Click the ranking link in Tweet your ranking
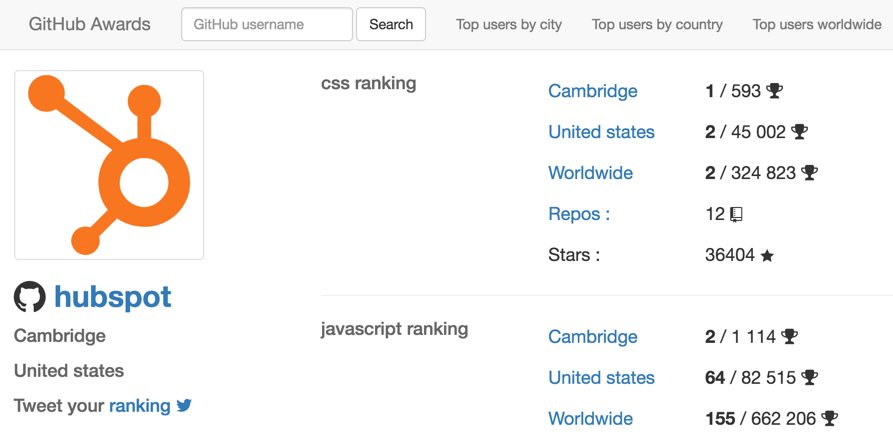The height and width of the screenshot is (441, 893). (x=140, y=406)
